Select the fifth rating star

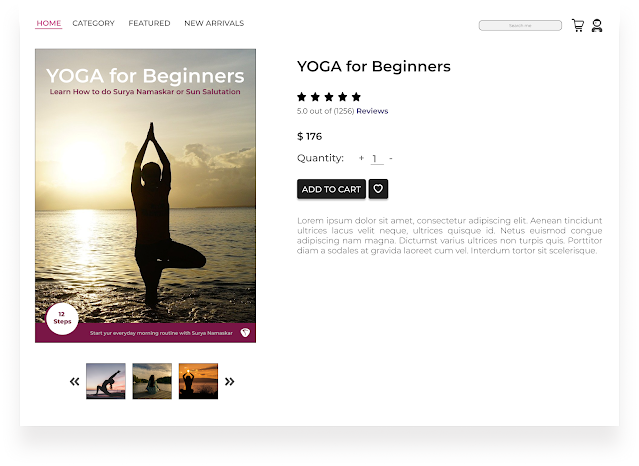[356, 97]
